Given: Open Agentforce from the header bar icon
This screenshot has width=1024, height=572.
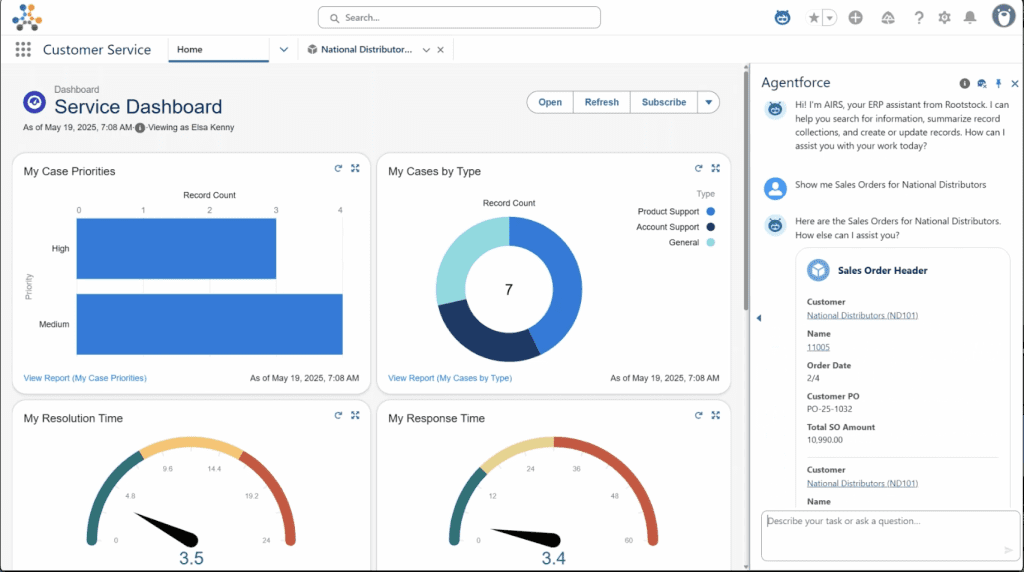Looking at the screenshot, I should [x=782, y=18].
